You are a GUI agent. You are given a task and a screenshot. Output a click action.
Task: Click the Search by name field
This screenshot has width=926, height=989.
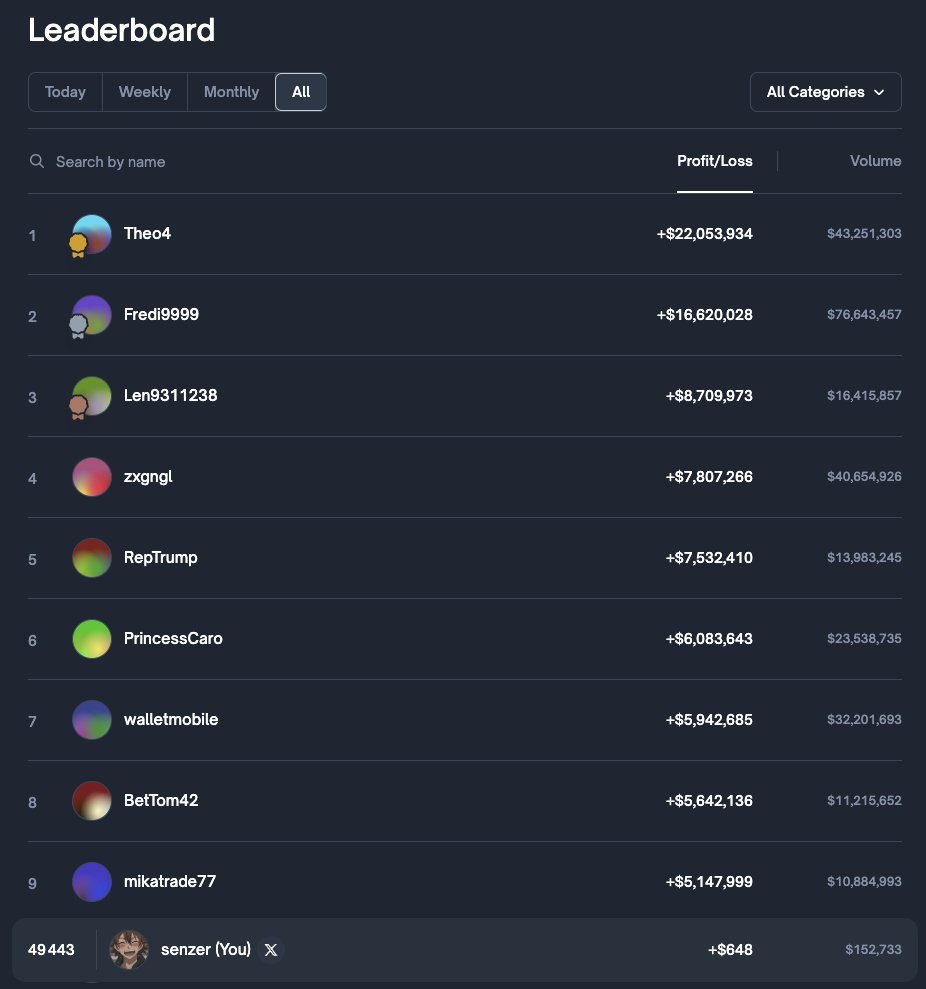[x=110, y=162]
